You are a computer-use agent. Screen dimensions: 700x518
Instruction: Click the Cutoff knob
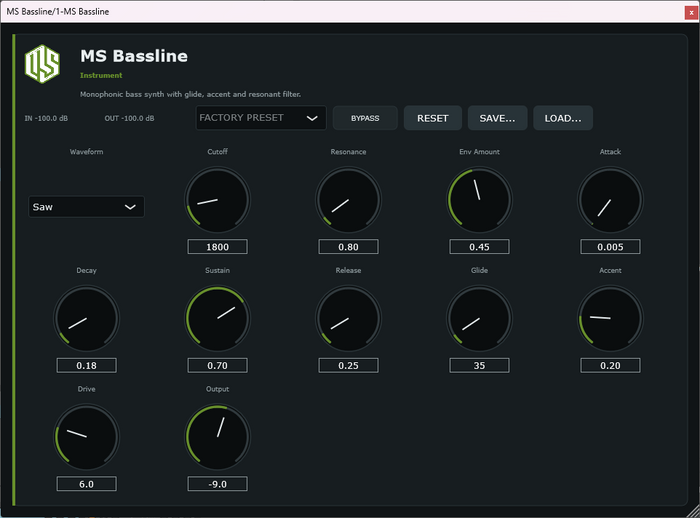pos(217,200)
